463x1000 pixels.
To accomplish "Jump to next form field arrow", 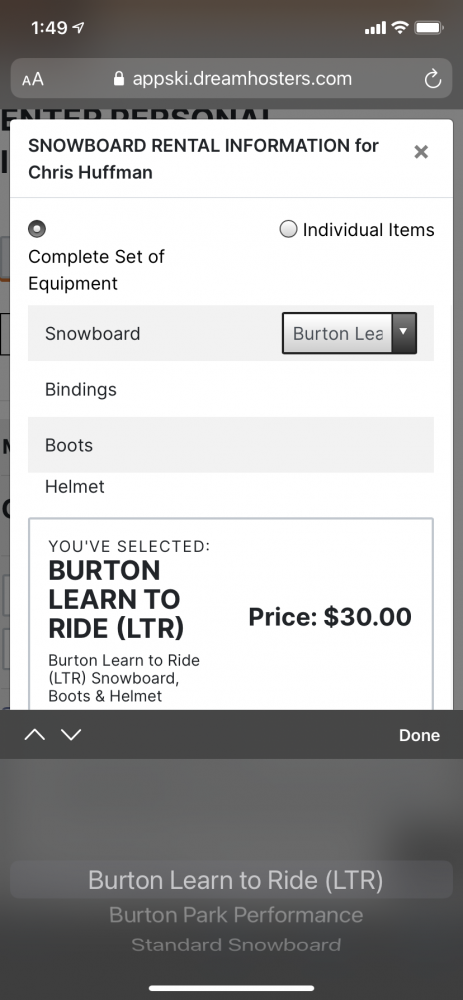I will click(71, 735).
